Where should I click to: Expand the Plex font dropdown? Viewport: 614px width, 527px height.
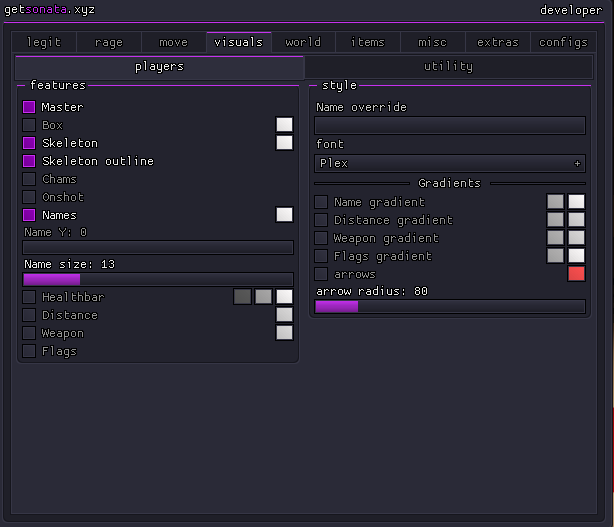[450, 163]
